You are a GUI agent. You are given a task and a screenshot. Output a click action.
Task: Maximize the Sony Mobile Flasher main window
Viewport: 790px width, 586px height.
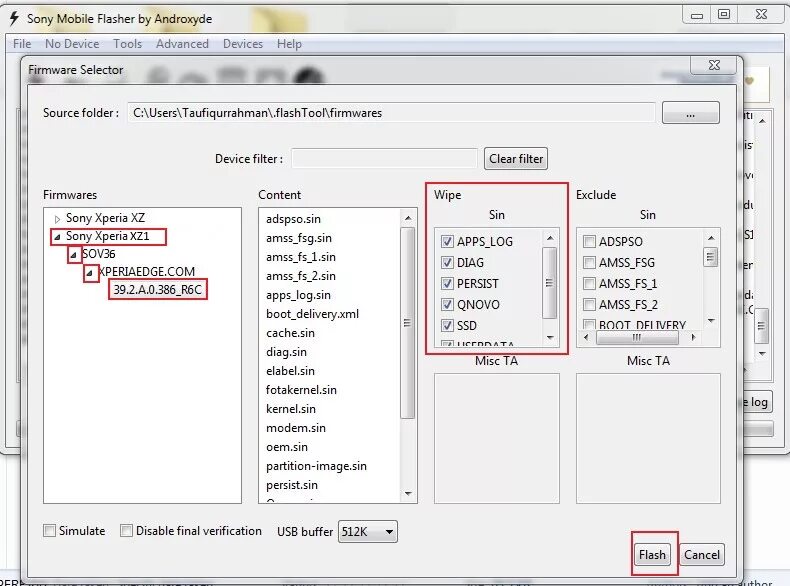coord(723,15)
